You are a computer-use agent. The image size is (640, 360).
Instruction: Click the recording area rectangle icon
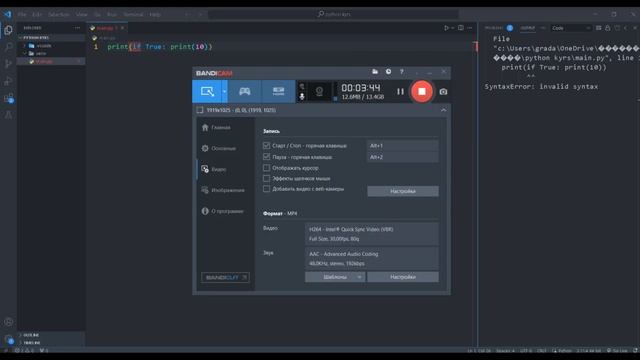(200, 110)
